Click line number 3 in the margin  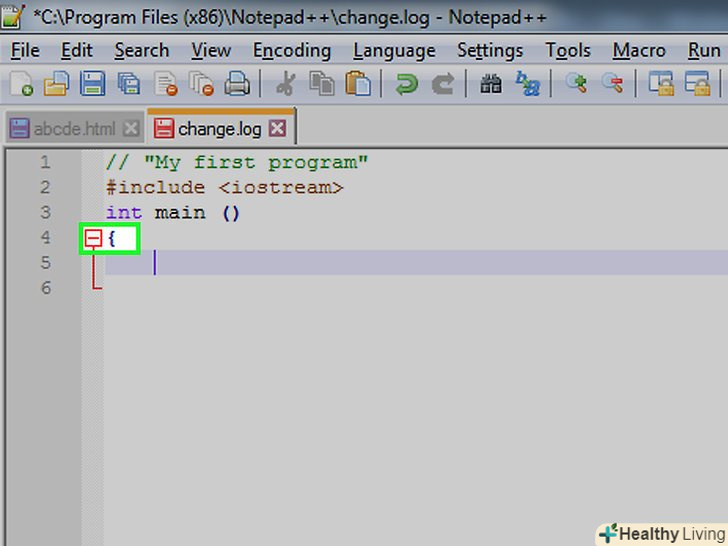pyautogui.click(x=45, y=213)
